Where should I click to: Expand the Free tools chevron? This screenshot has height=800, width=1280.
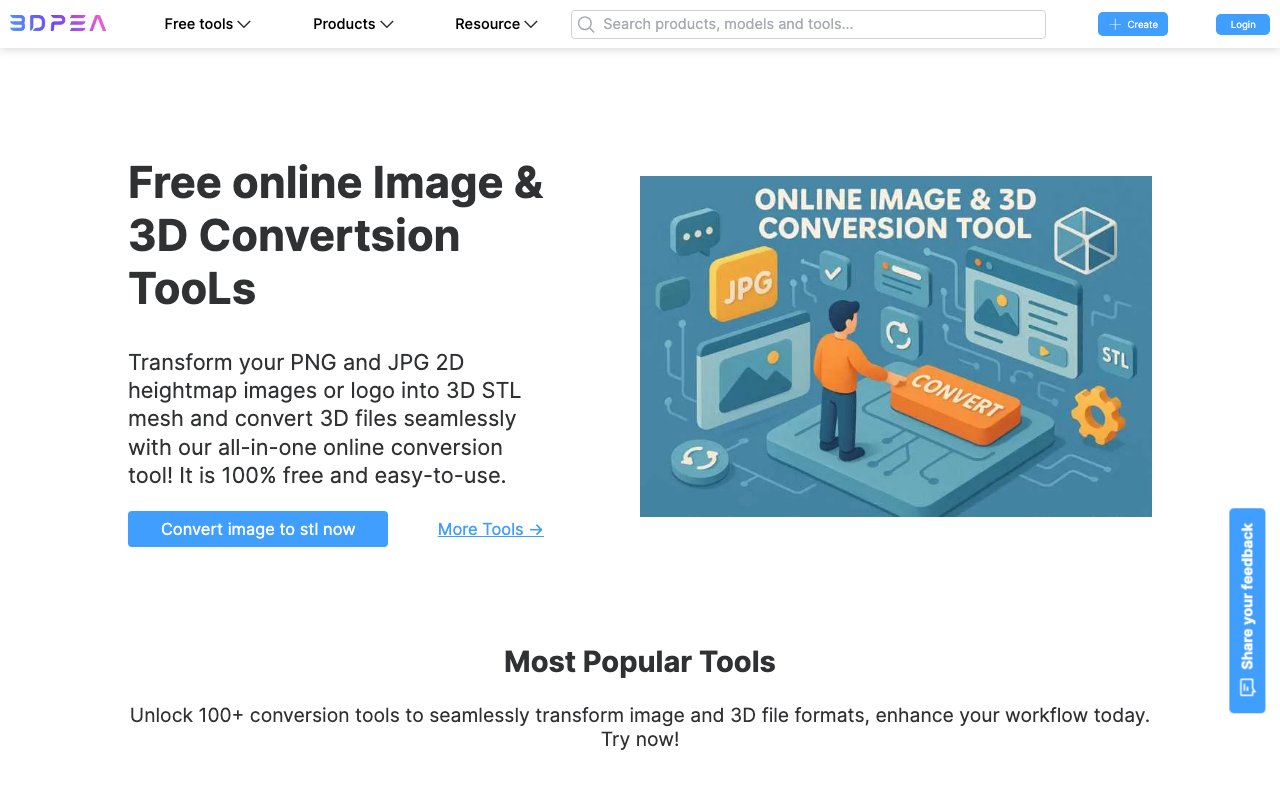[x=244, y=24]
